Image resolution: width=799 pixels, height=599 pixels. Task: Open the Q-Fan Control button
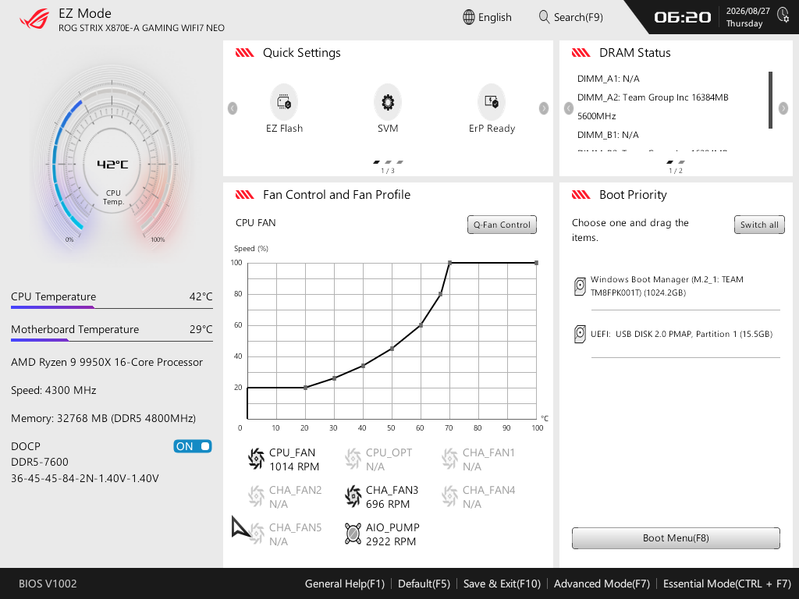(502, 225)
